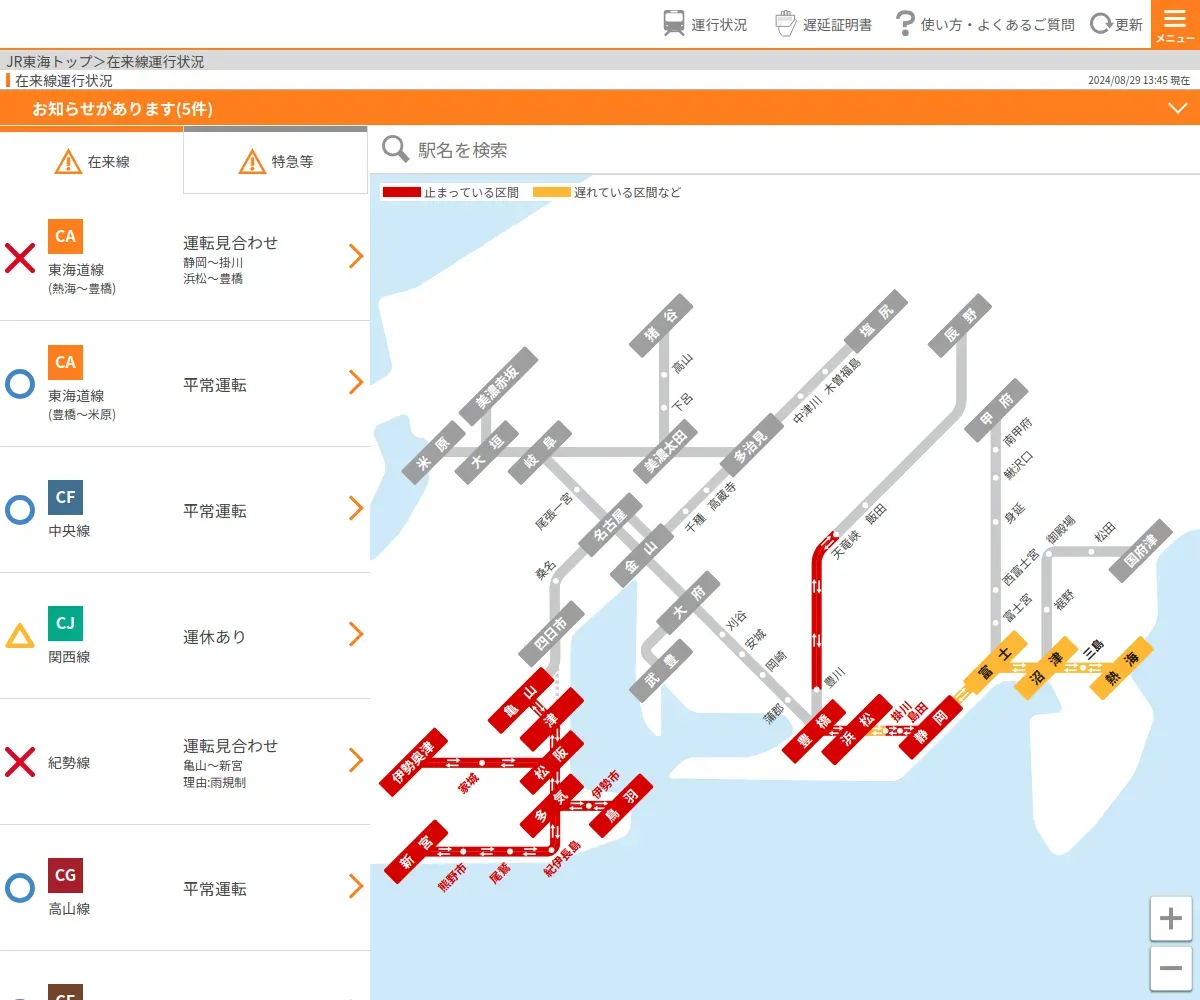Open the 使い方・よくあるご質問 question mark help
The height and width of the screenshot is (1000, 1200).
(x=905, y=23)
